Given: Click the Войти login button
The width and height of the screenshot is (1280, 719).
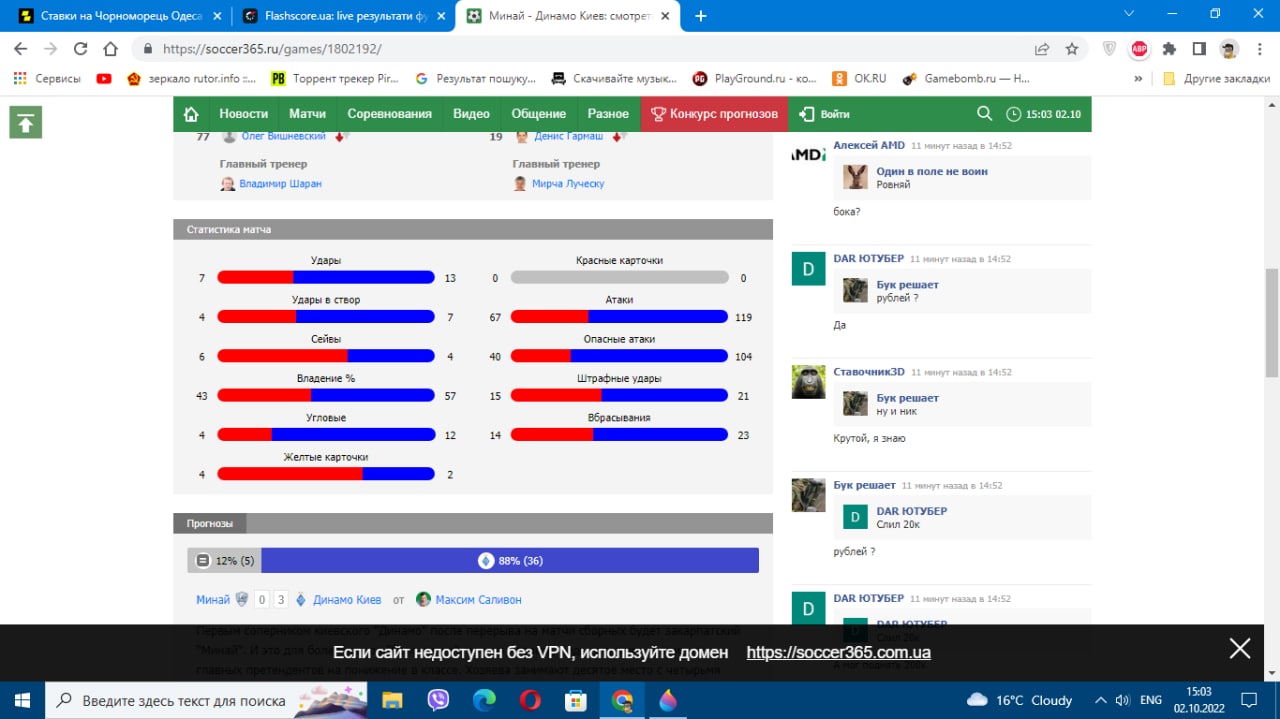Looking at the screenshot, I should tap(825, 114).
